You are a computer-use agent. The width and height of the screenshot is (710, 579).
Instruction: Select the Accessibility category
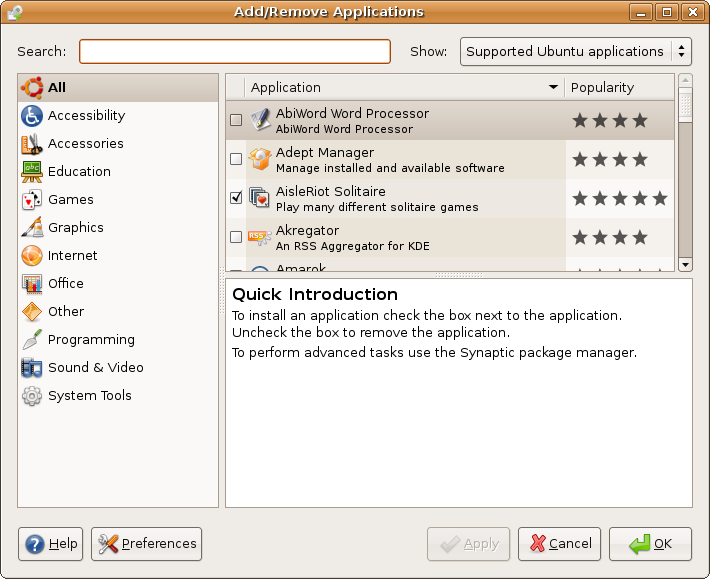(x=118, y=115)
